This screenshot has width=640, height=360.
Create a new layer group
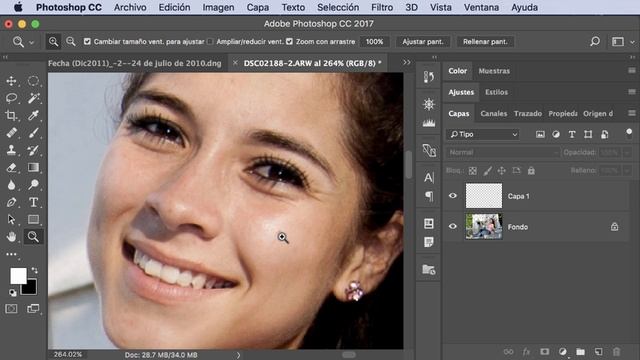580,351
